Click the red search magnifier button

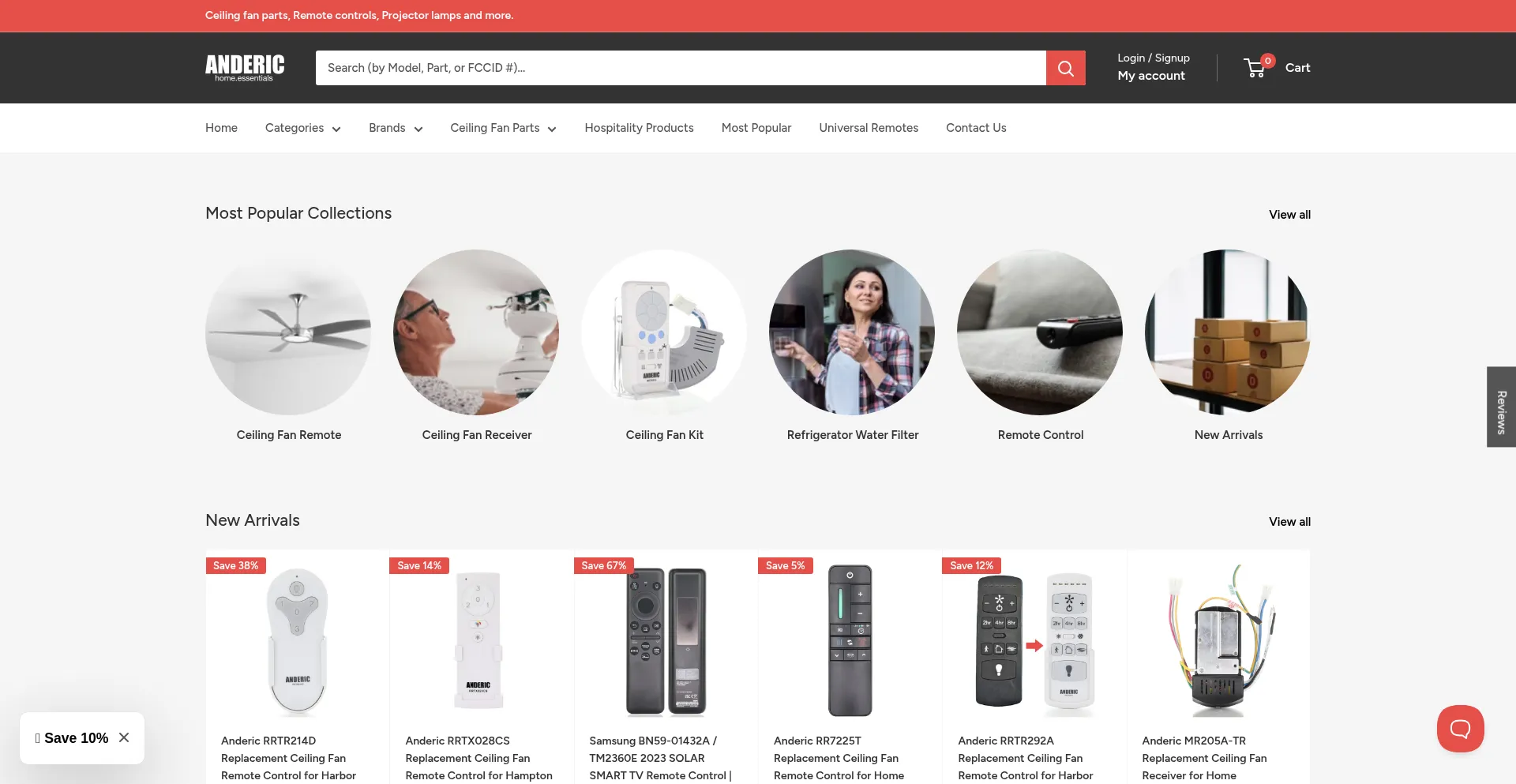coord(1066,68)
